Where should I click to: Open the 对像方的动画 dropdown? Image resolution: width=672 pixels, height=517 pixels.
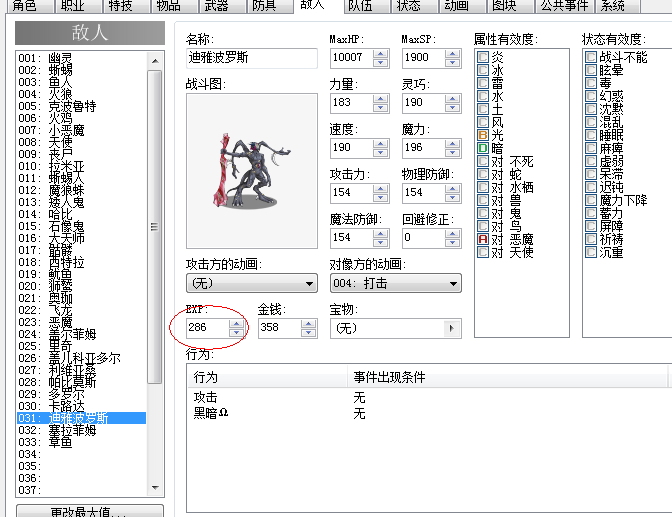(x=396, y=283)
